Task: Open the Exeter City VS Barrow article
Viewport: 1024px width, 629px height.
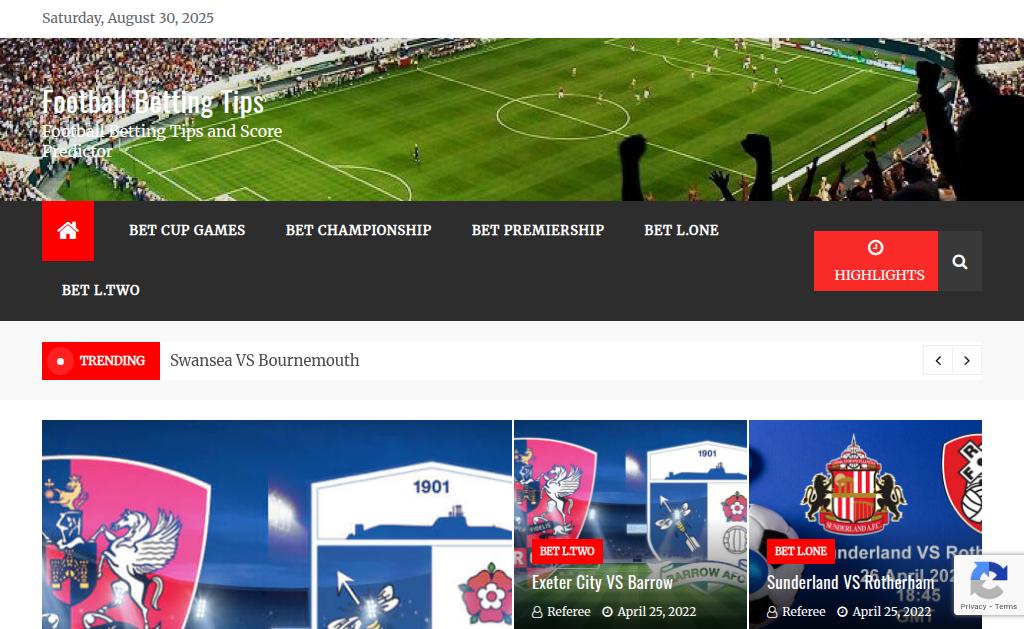Action: 602,582
